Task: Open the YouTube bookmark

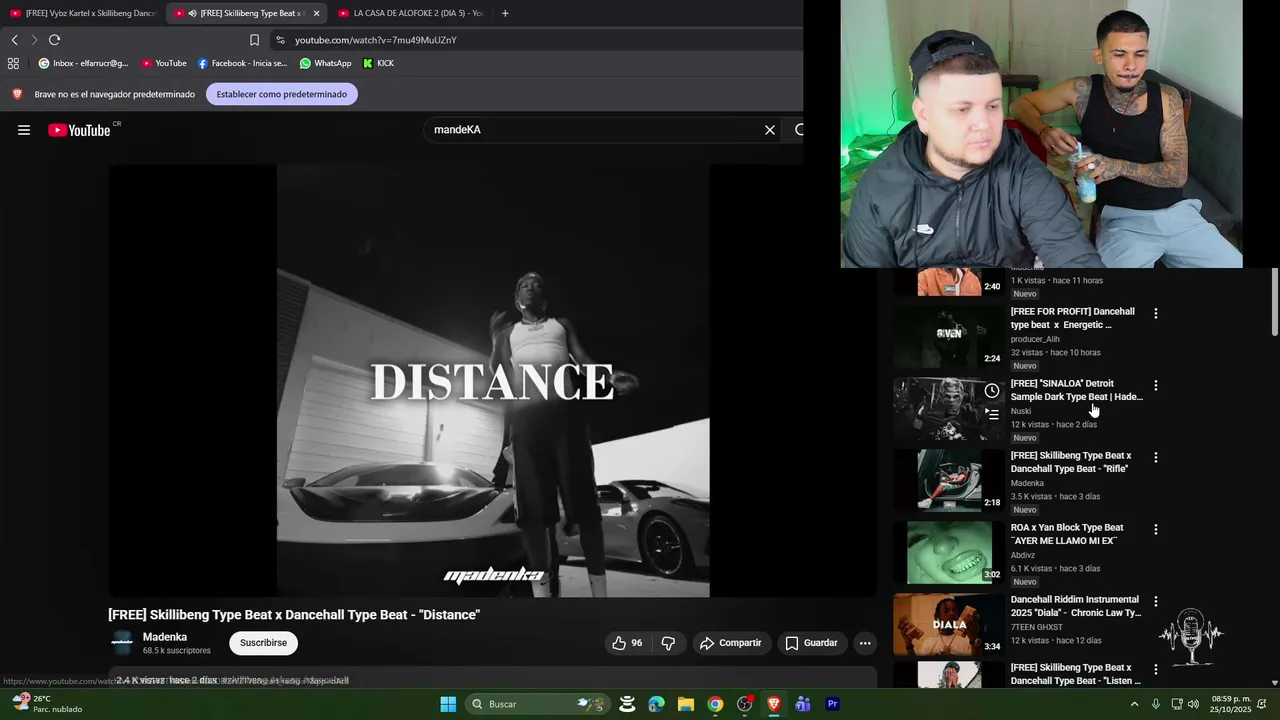Action: pyautogui.click(x=164, y=63)
